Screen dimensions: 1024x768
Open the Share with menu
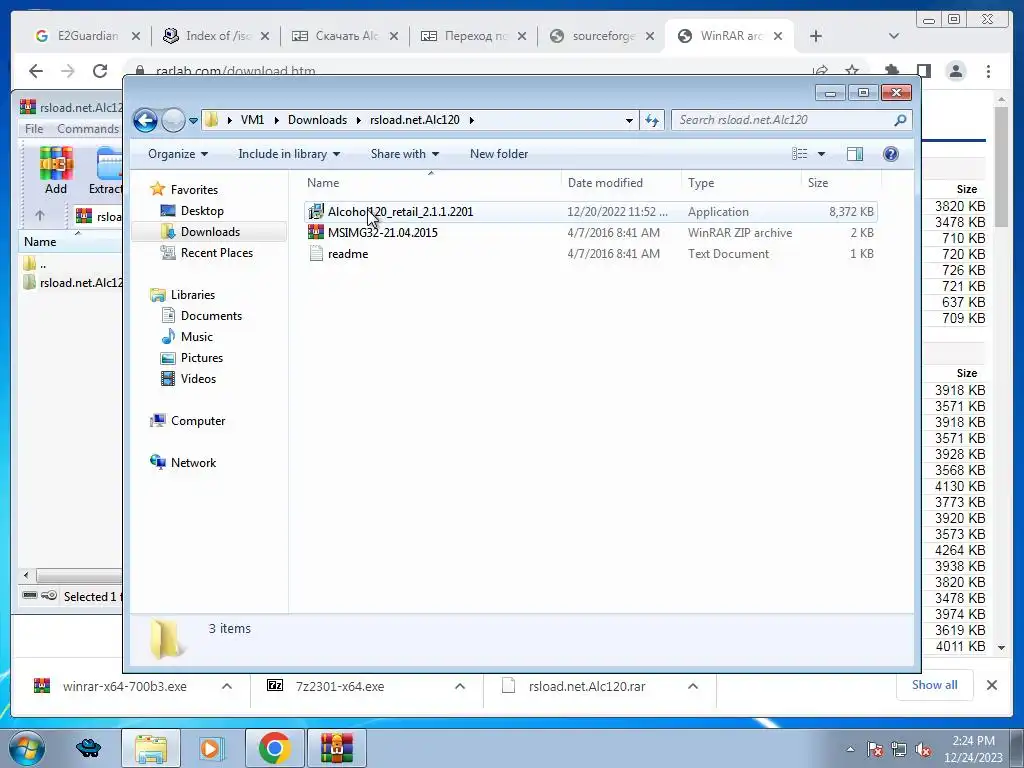pos(404,154)
